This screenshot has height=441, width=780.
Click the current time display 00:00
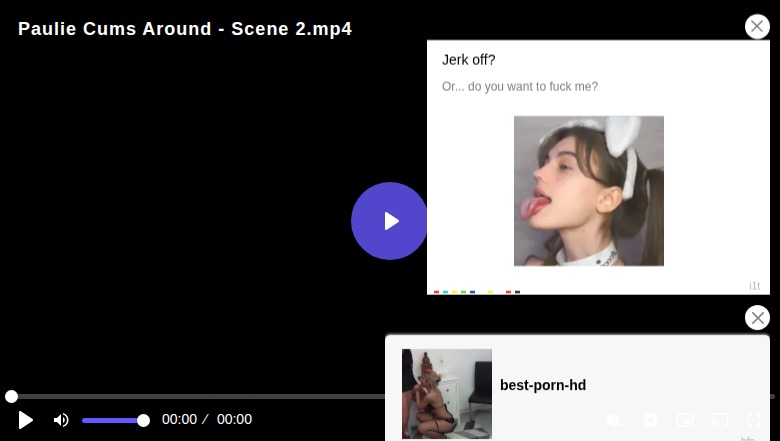point(180,420)
